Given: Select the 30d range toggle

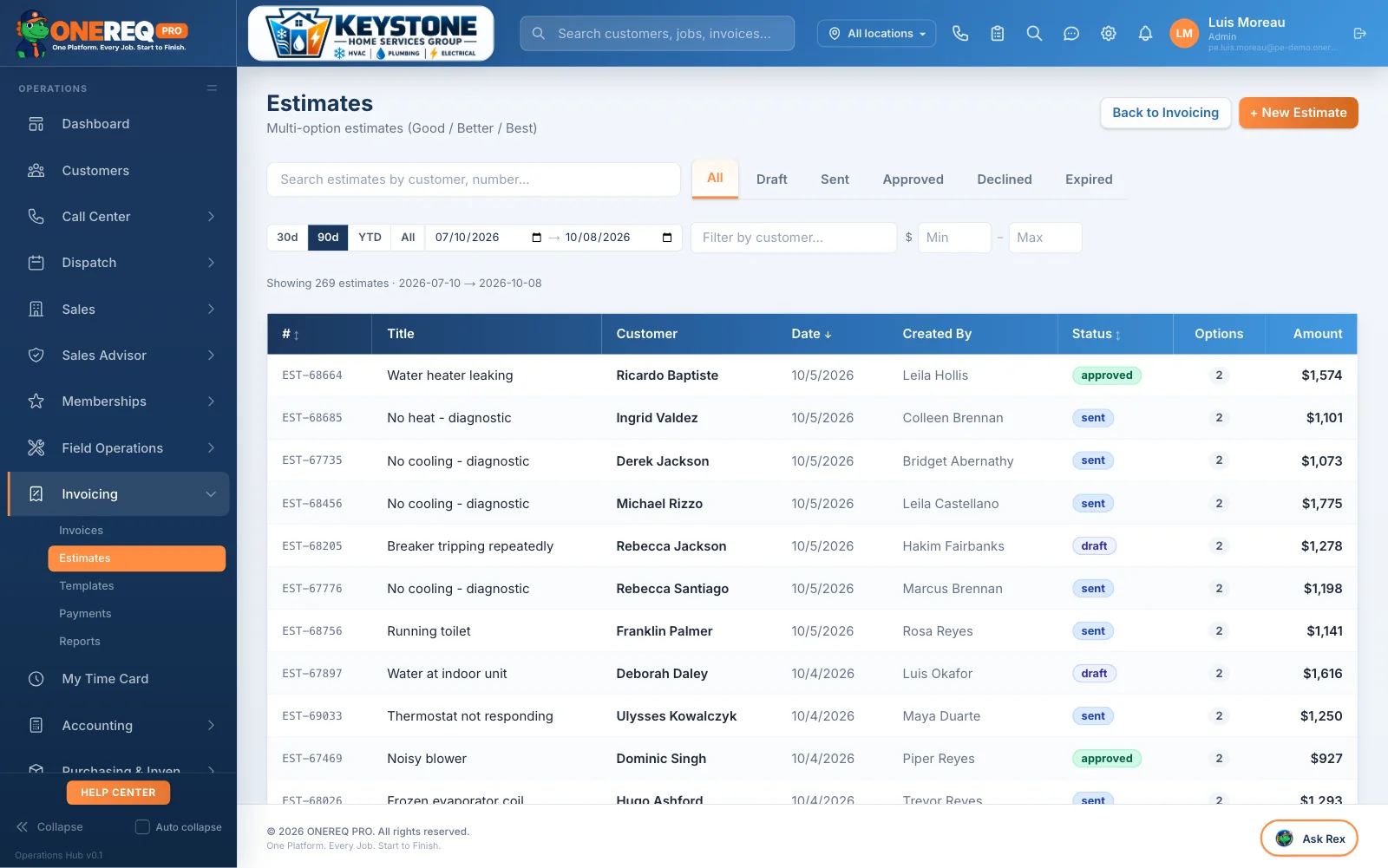Looking at the screenshot, I should pyautogui.click(x=287, y=238).
